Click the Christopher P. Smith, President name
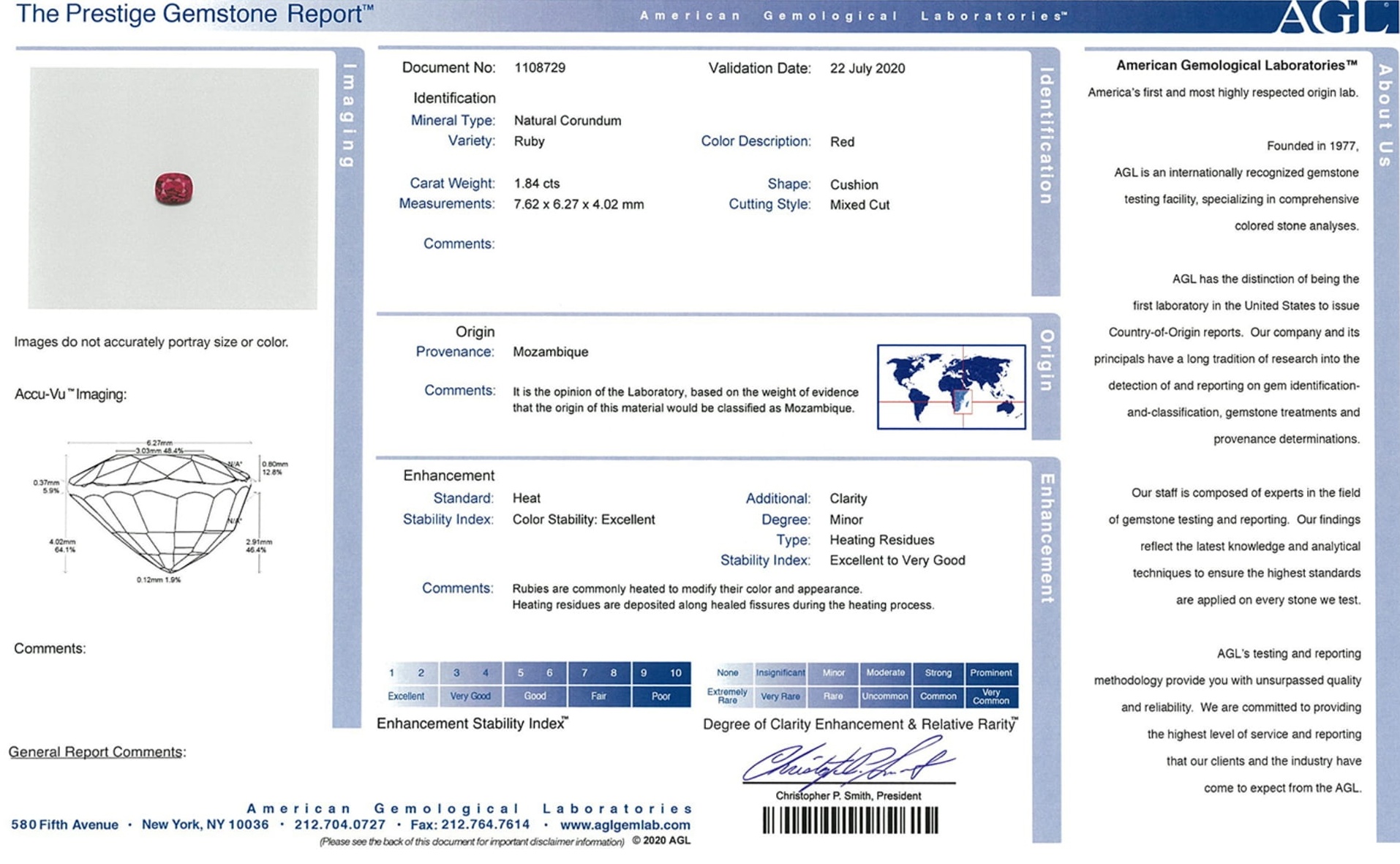The image size is (1400, 864). (x=848, y=796)
